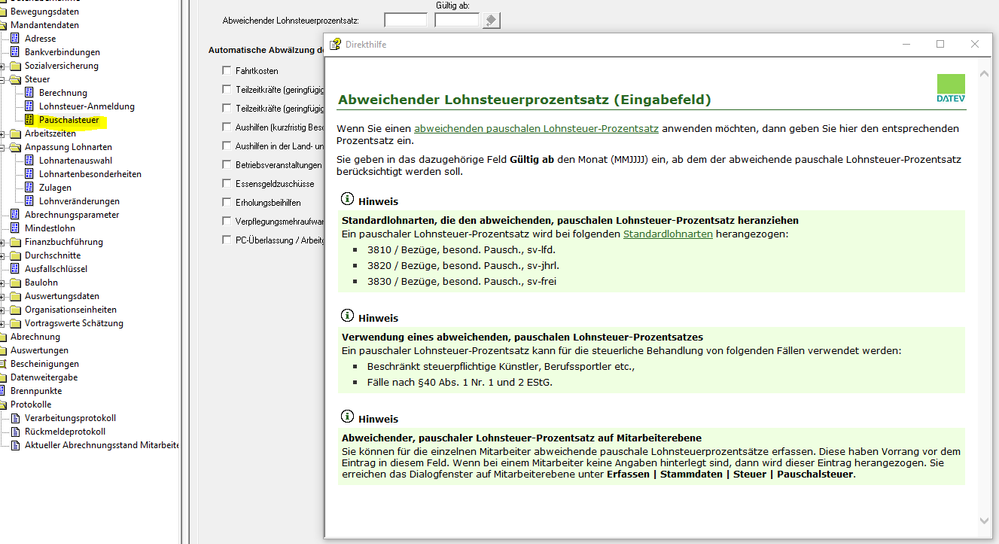Click the Mindestlohn document icon

[15, 228]
